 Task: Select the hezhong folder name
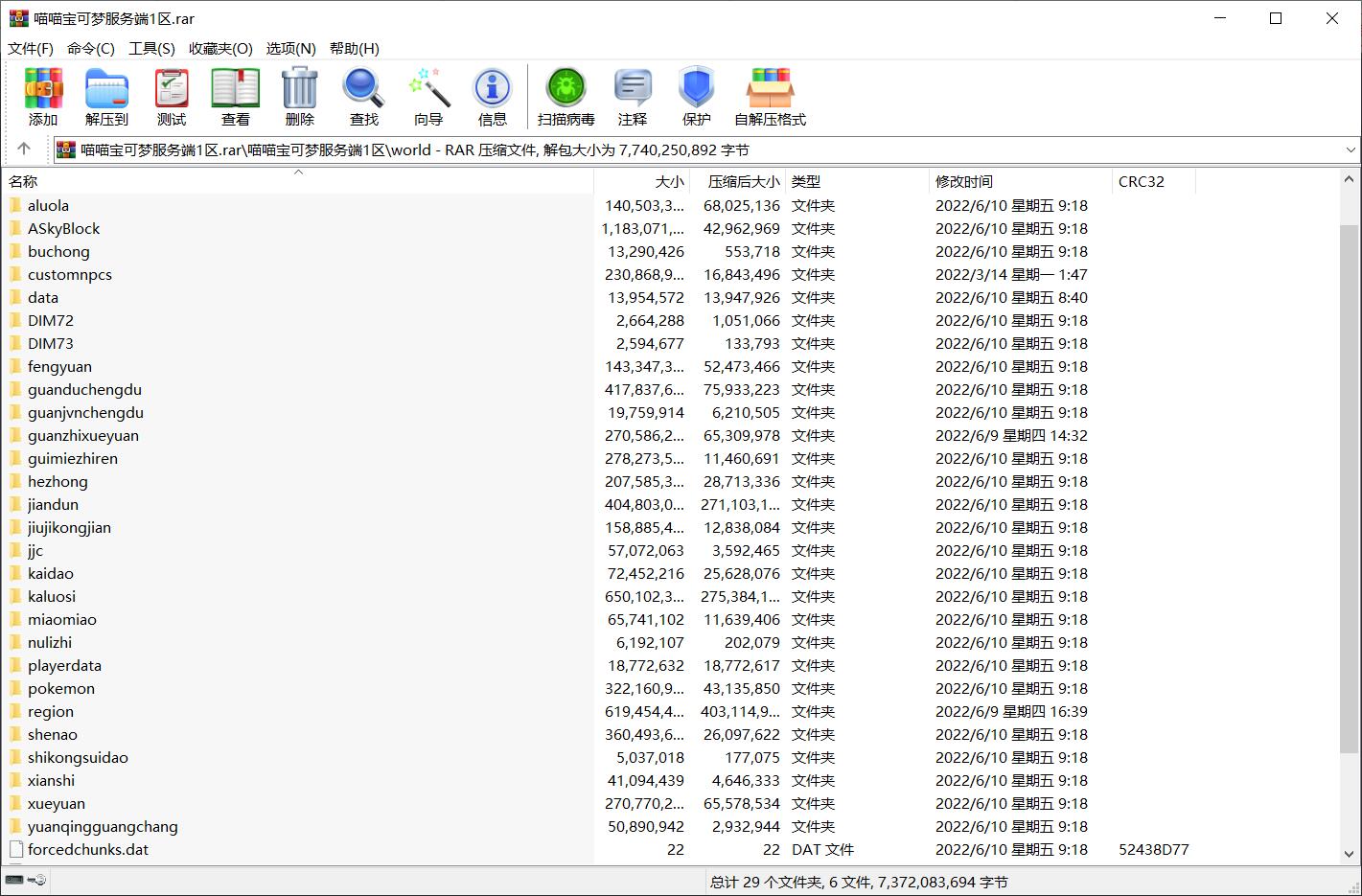pos(58,481)
